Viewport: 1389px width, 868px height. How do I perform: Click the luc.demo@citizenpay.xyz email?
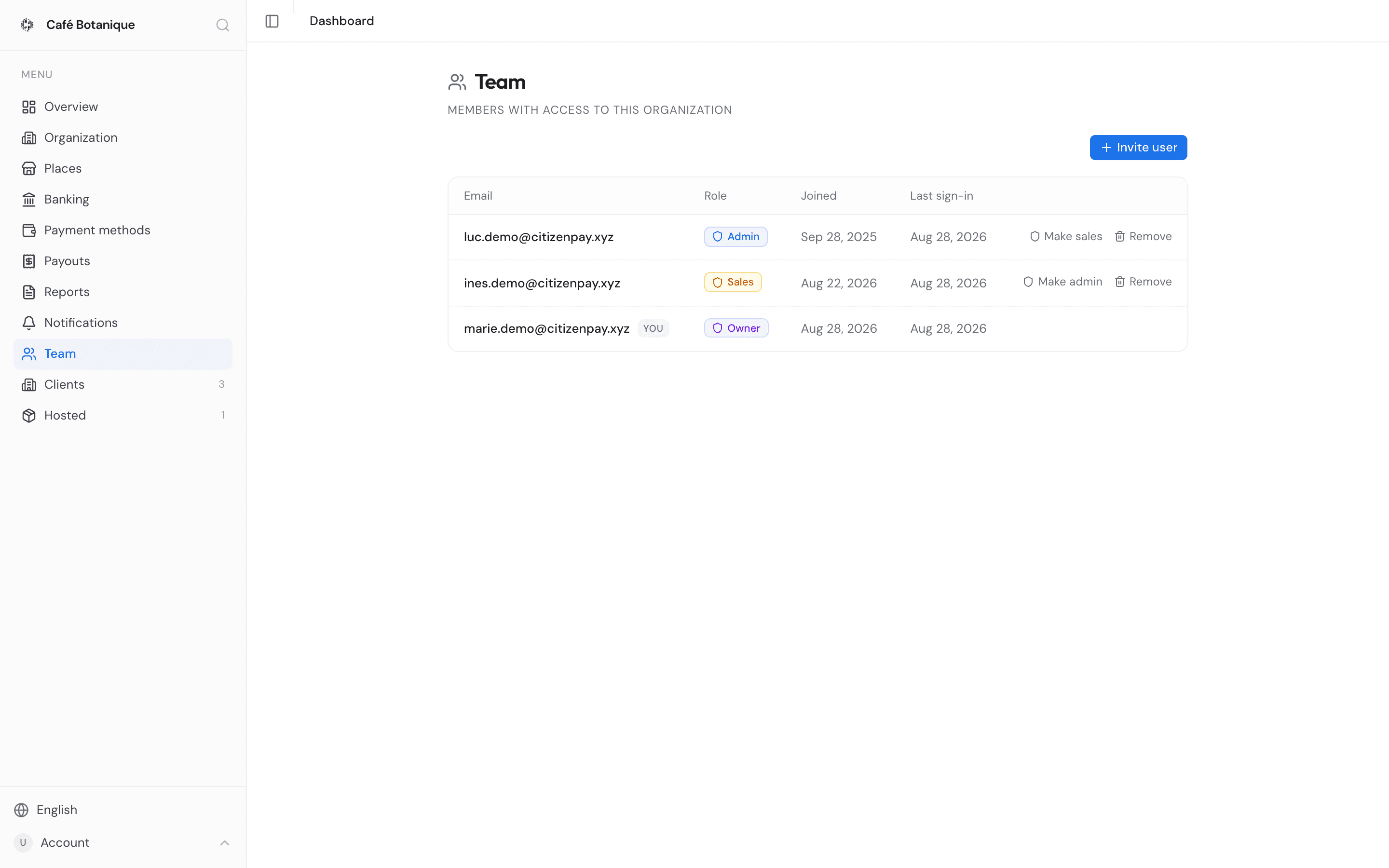coord(538,237)
